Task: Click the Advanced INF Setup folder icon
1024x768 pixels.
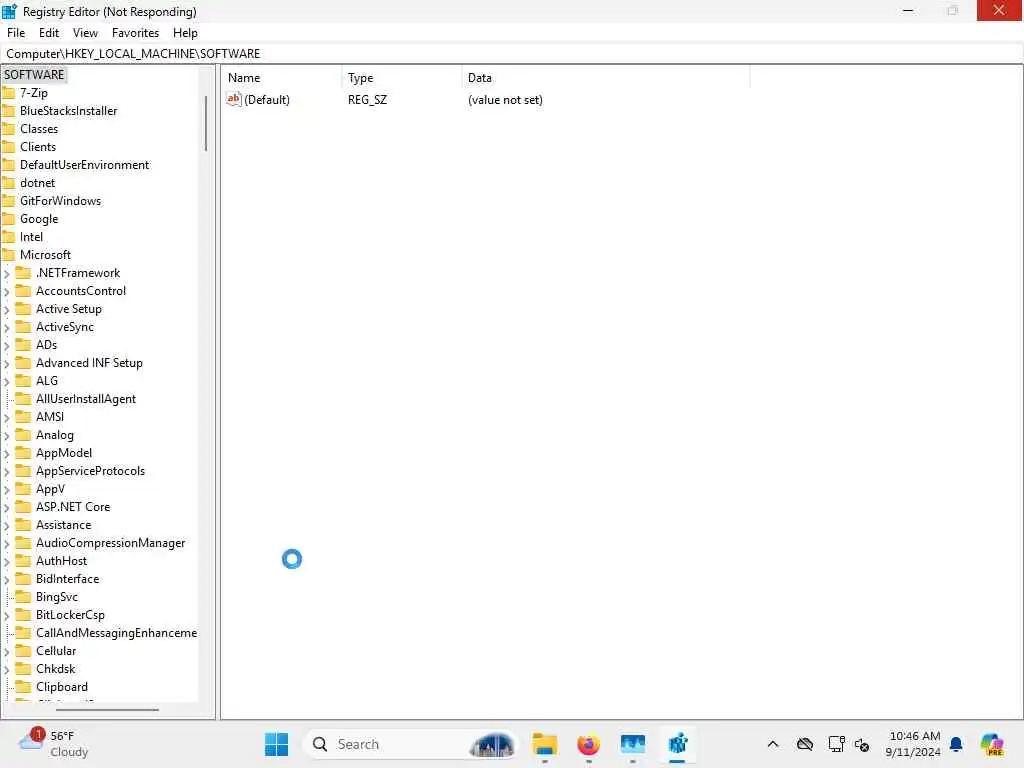Action: (23, 362)
